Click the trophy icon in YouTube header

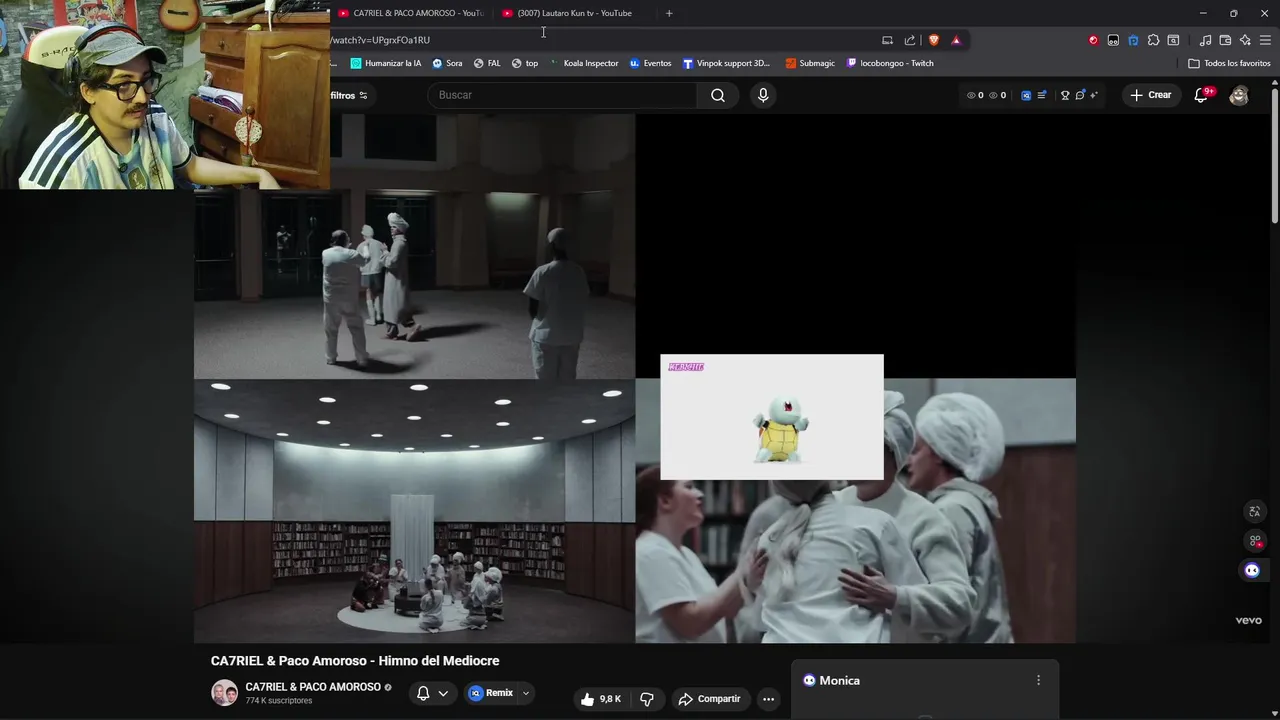tap(1065, 95)
